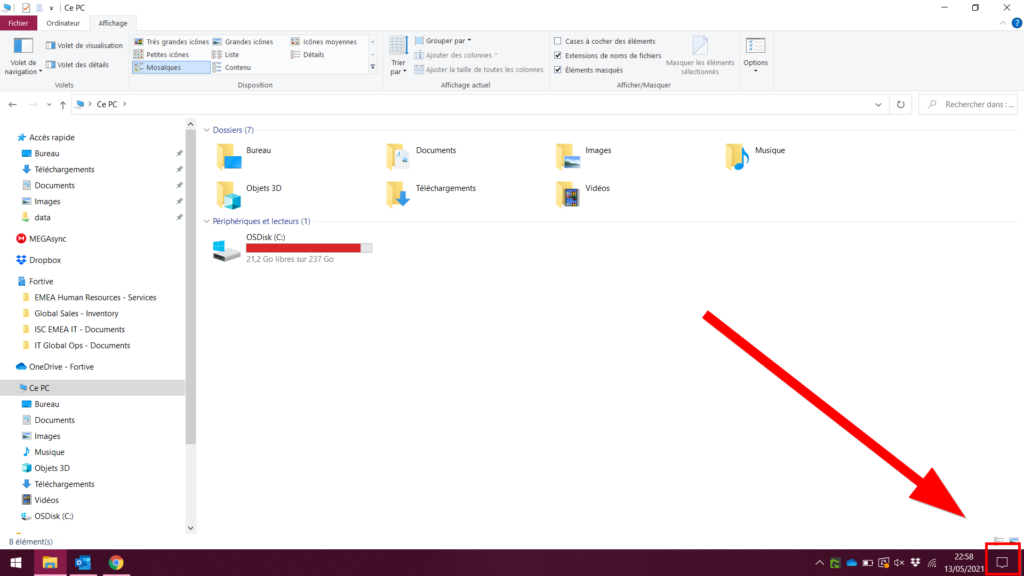Open the Windows notification center icon
This screenshot has width=1024, height=576.
(1002, 563)
